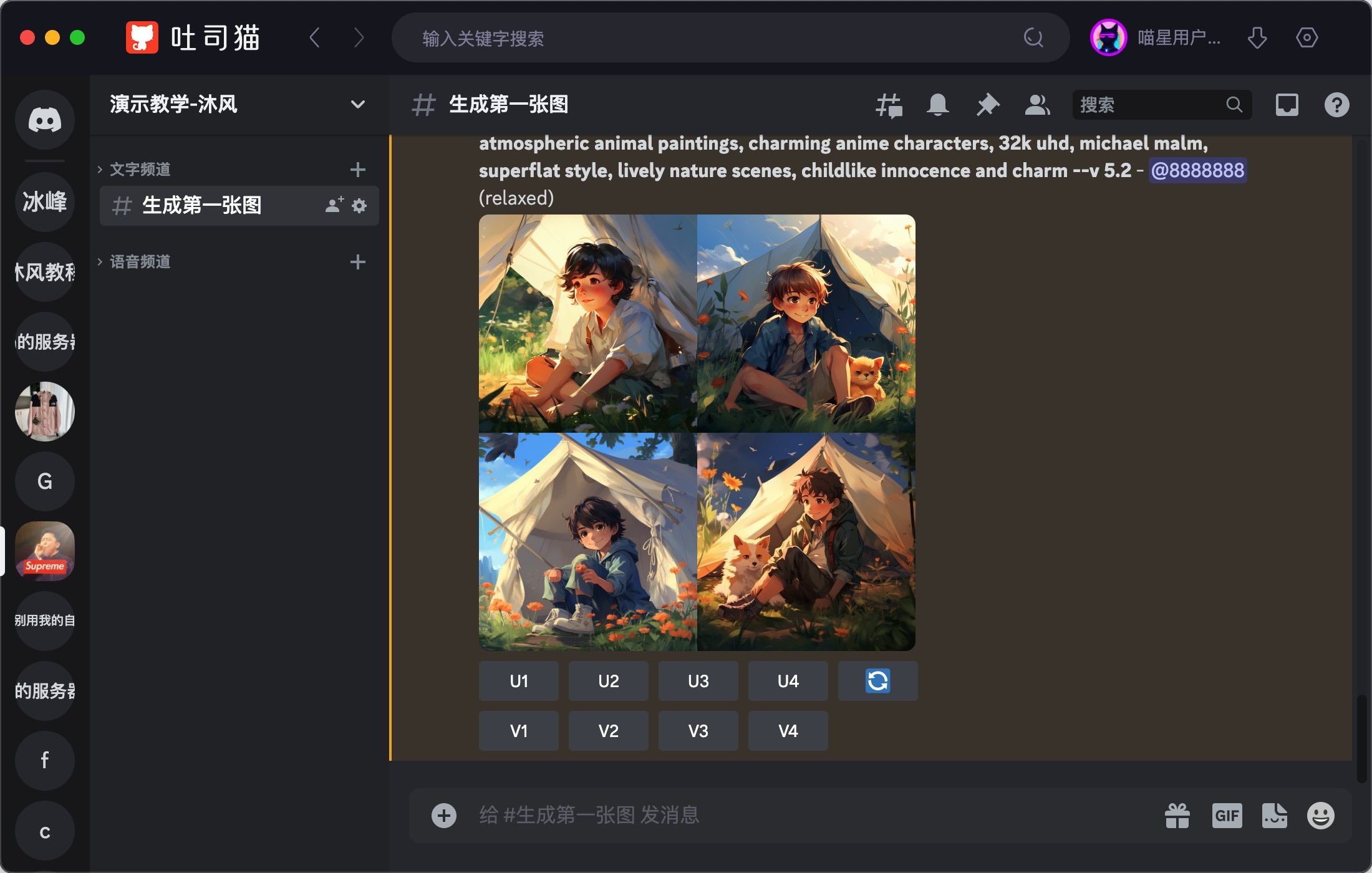Show the member list icon
This screenshot has height=873, width=1372.
click(x=1037, y=105)
